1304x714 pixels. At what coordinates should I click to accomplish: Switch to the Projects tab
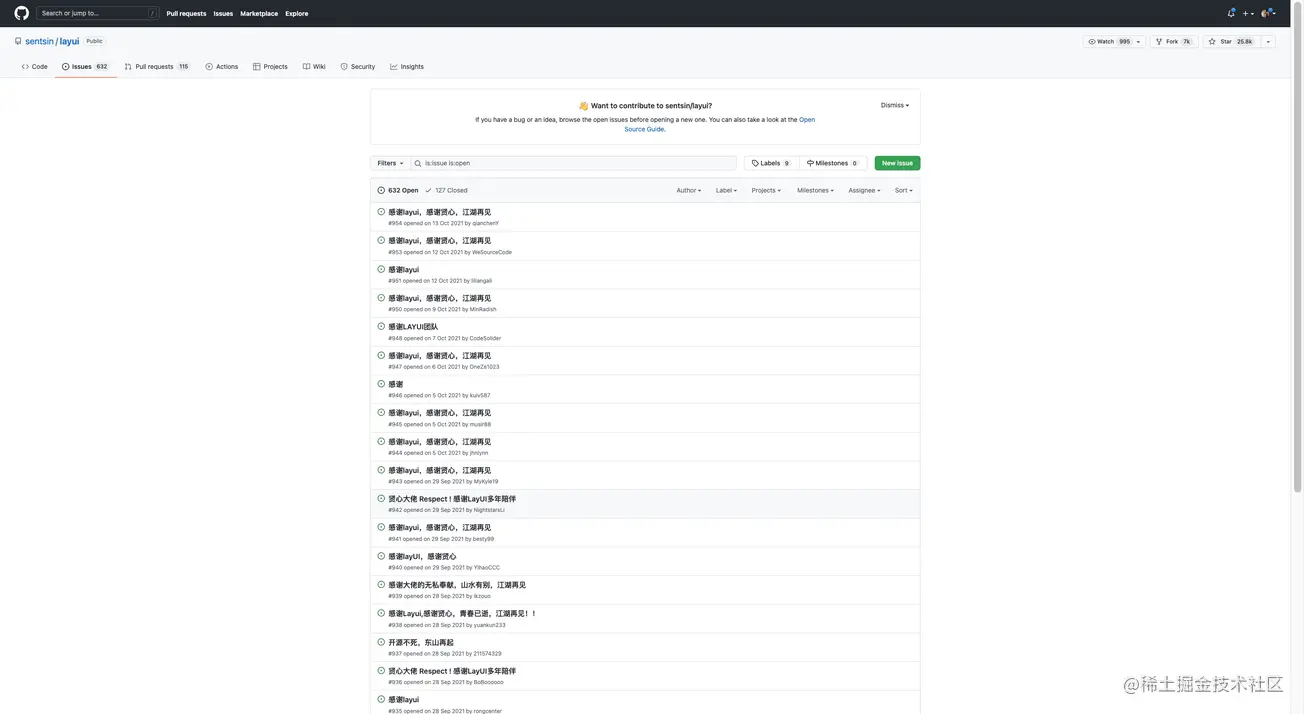coord(270,67)
